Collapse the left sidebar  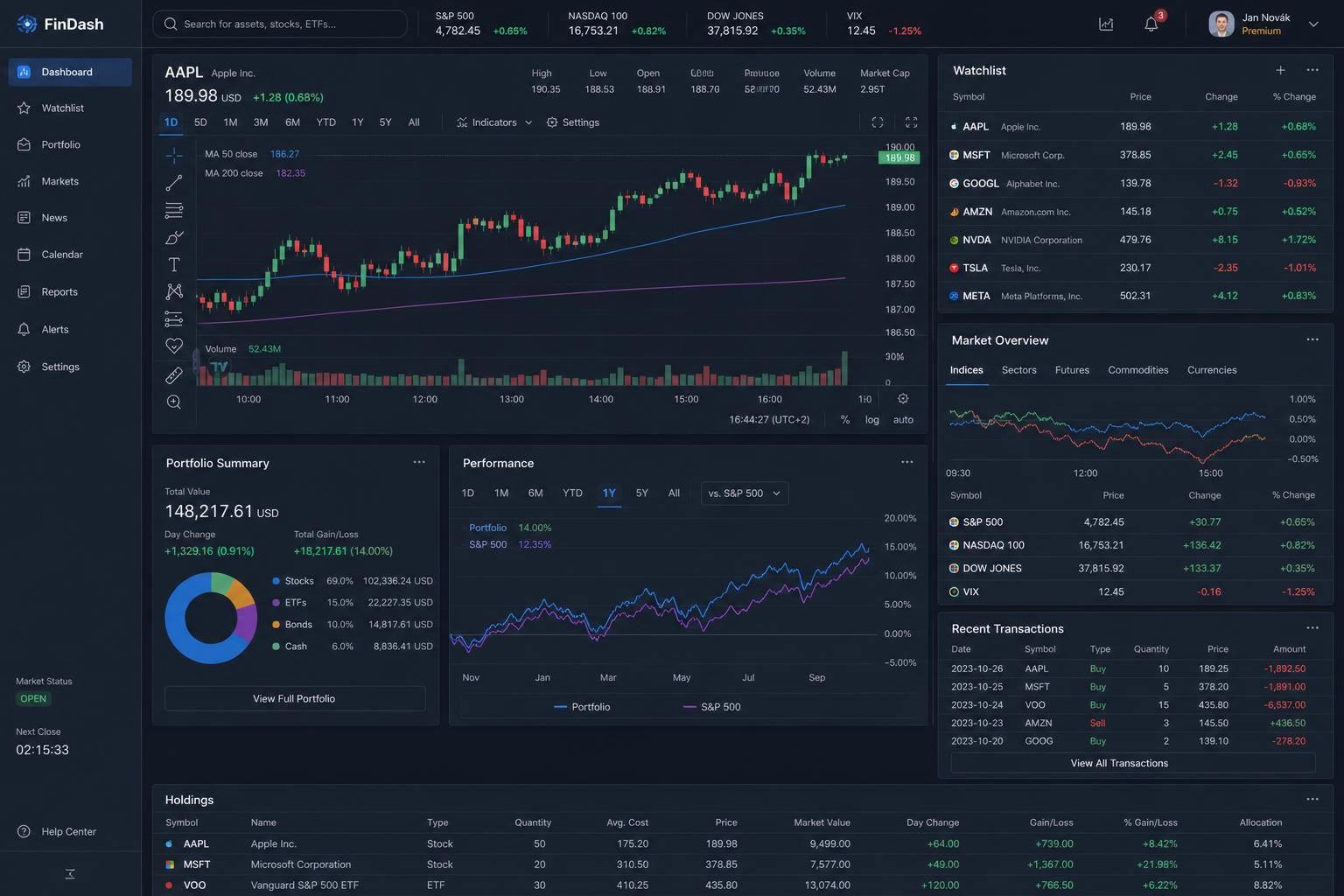[70, 873]
